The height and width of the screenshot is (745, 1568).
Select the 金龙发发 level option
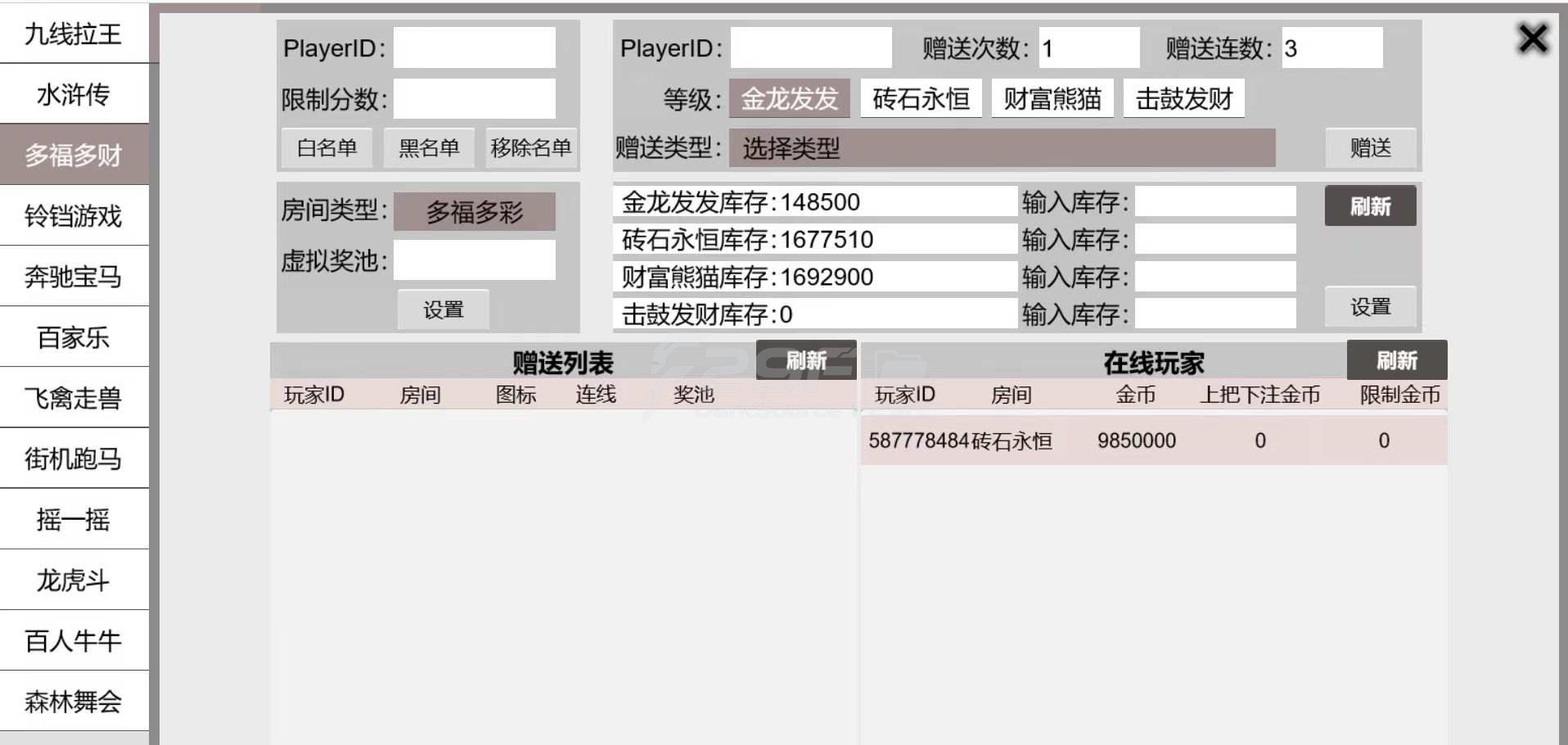point(790,99)
